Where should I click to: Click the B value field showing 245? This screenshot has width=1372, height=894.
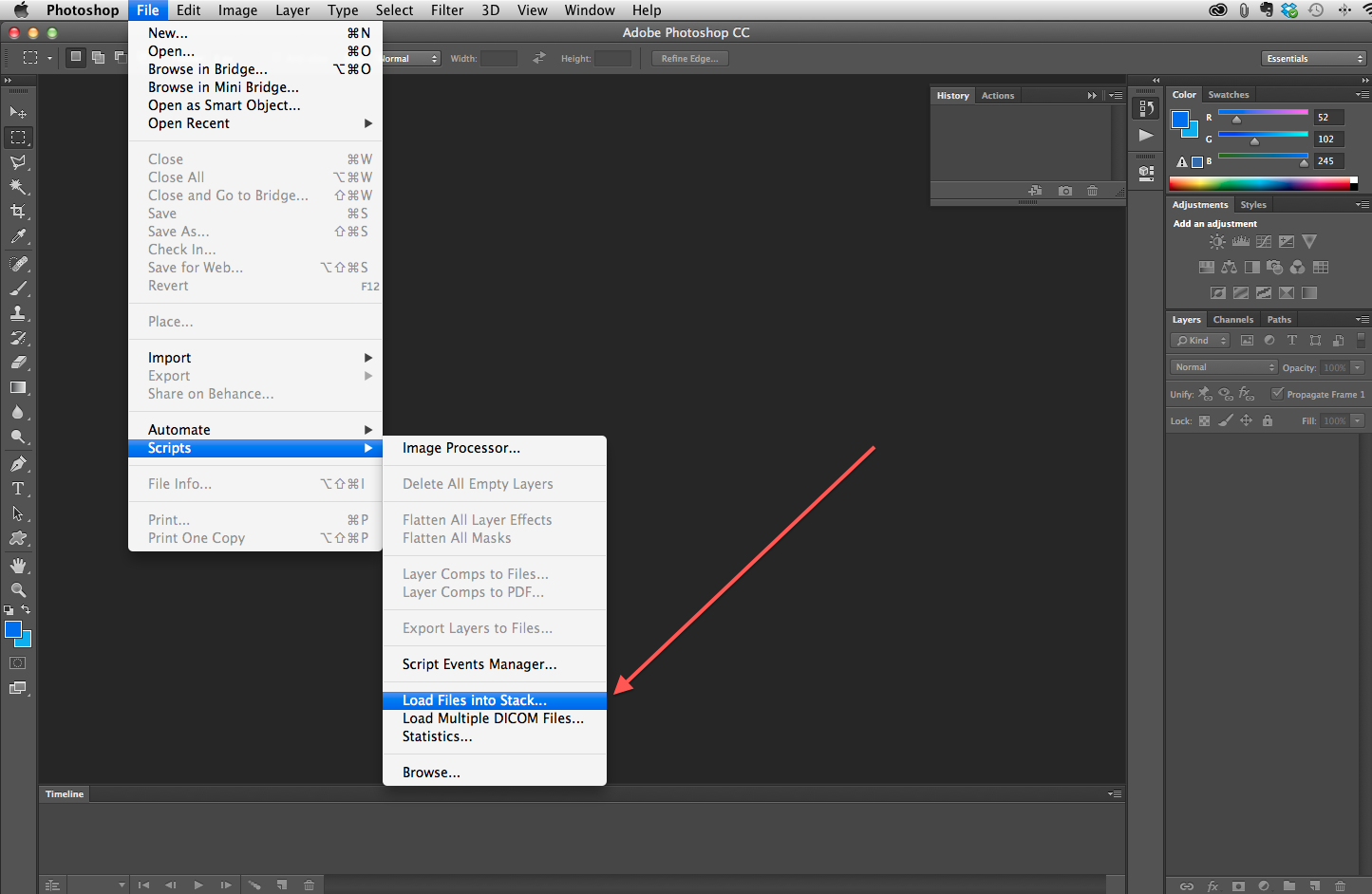(1328, 160)
